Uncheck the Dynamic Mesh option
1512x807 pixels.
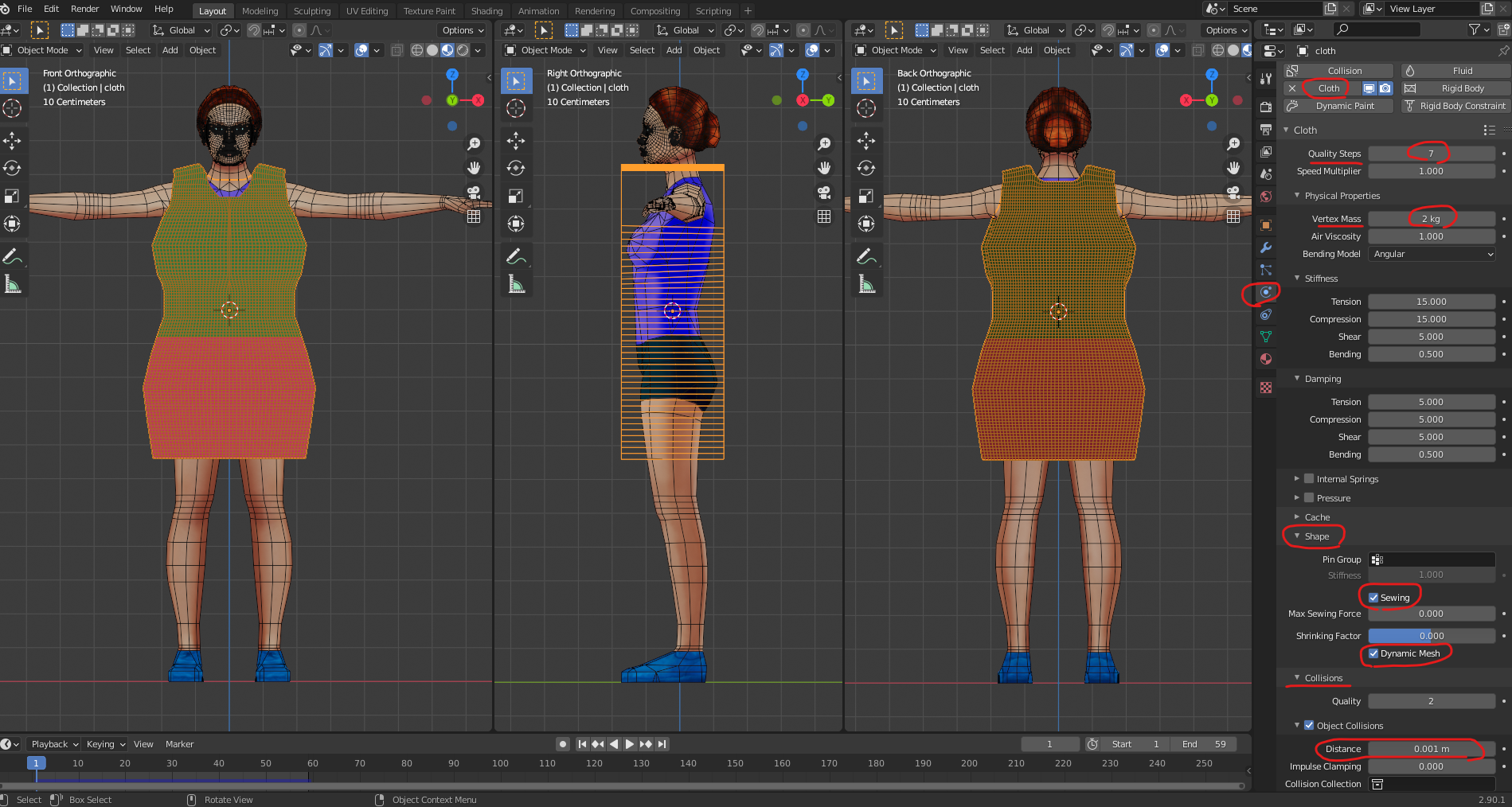tap(1373, 653)
